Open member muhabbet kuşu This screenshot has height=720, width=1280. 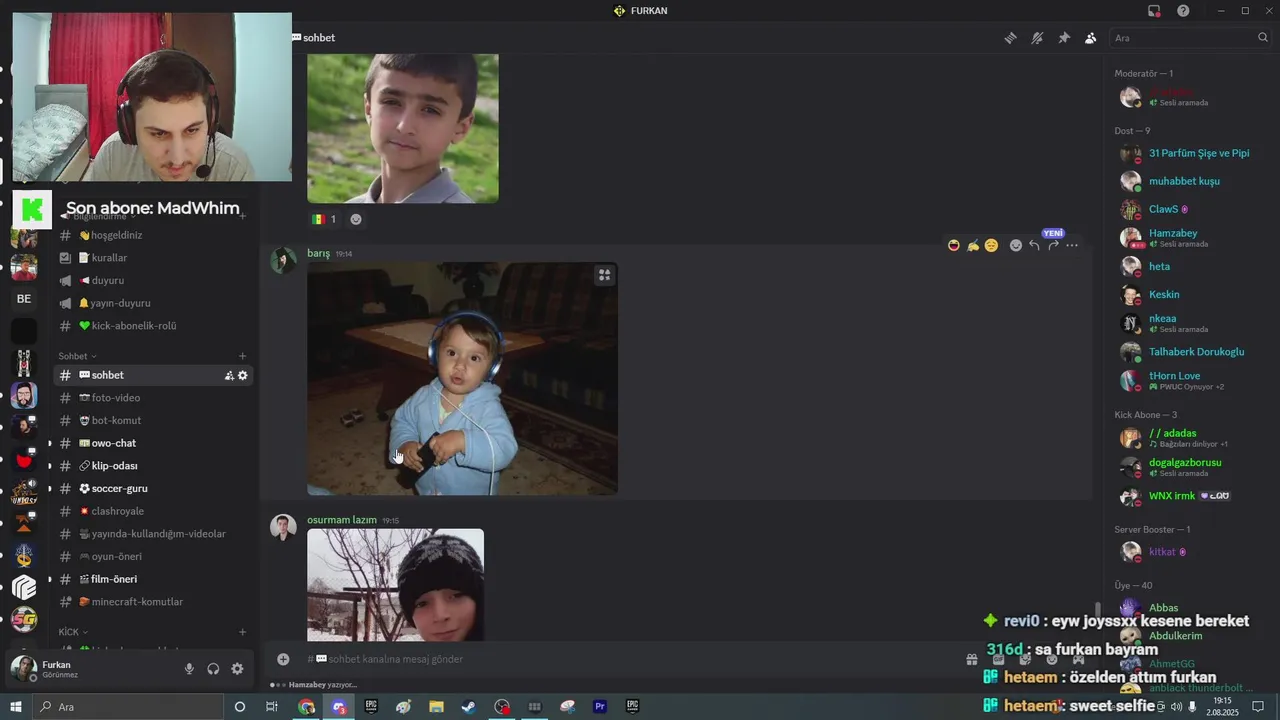tap(1183, 181)
